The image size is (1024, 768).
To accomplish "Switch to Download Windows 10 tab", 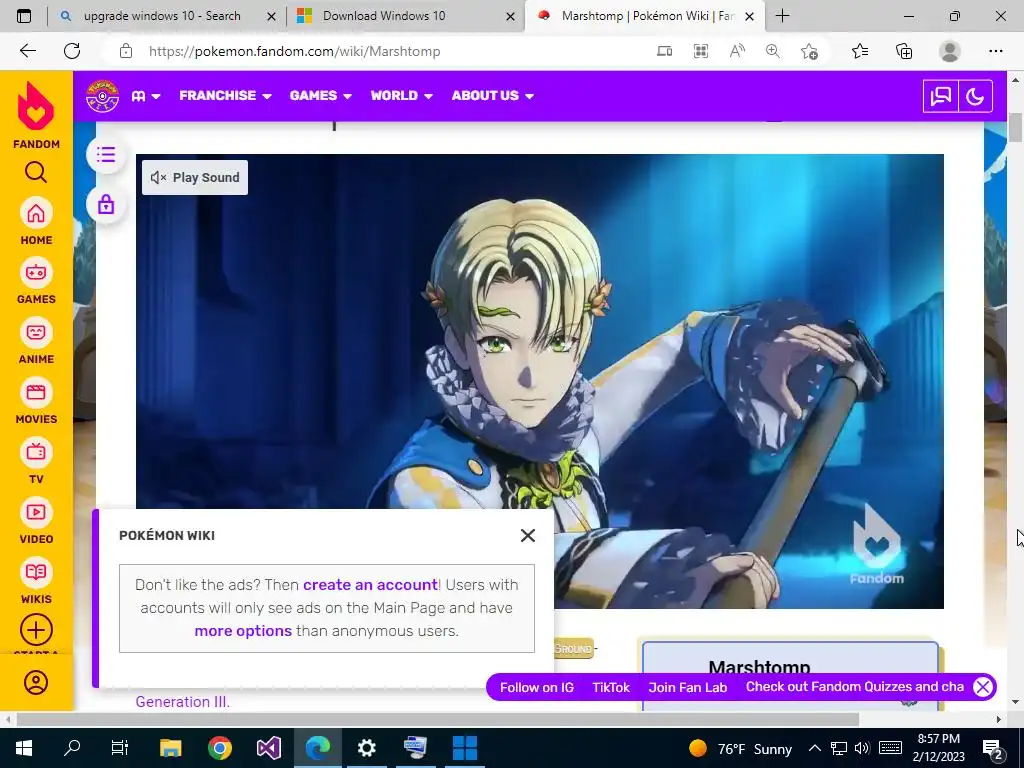I will (405, 16).
